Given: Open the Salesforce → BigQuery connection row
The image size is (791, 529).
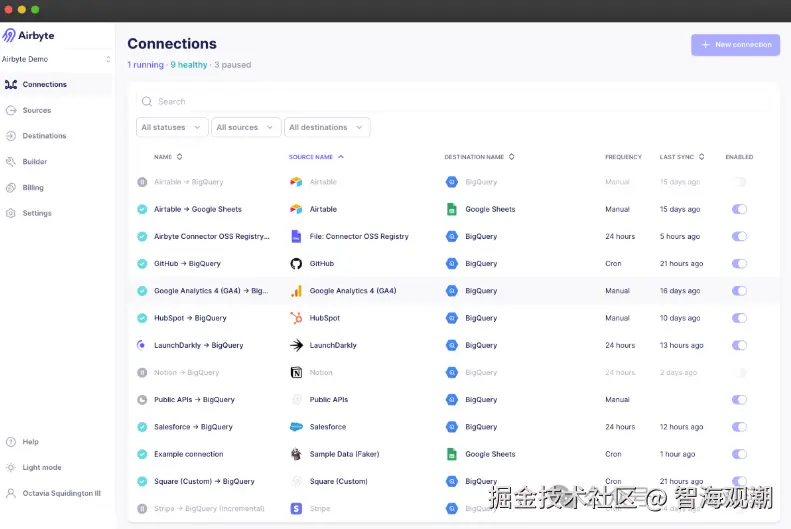Looking at the screenshot, I should (x=453, y=427).
